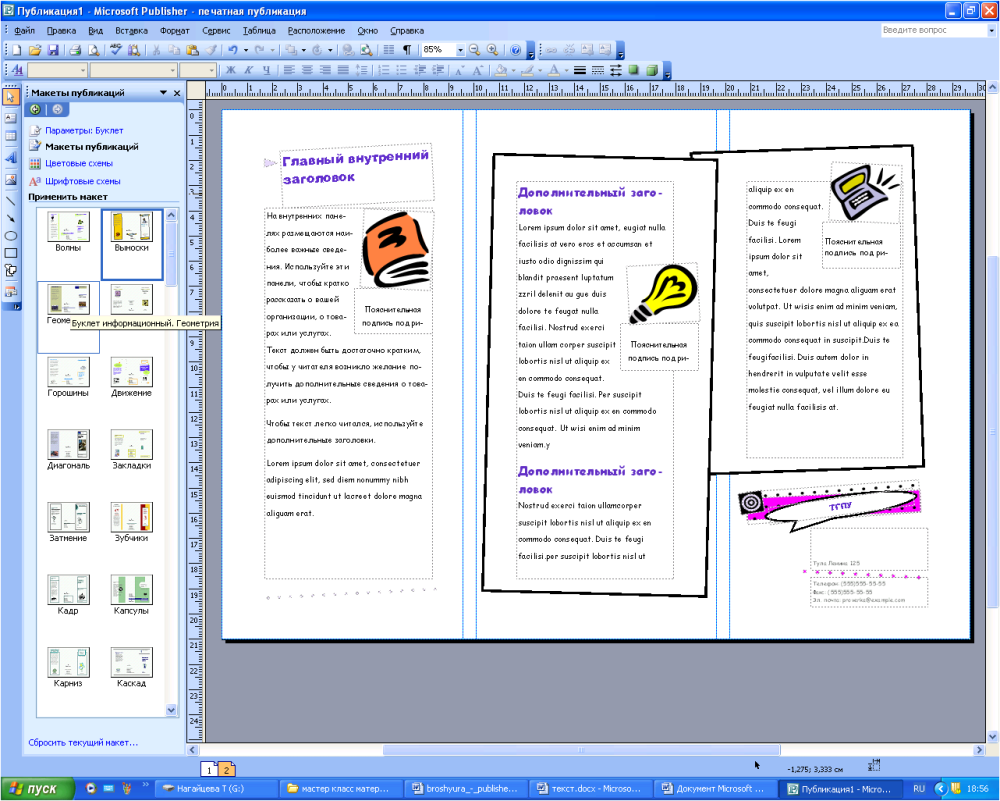Image resolution: width=1000 pixels, height=801 pixels.
Task: Go back in the task pane with the green arrow
Action: tap(35, 110)
